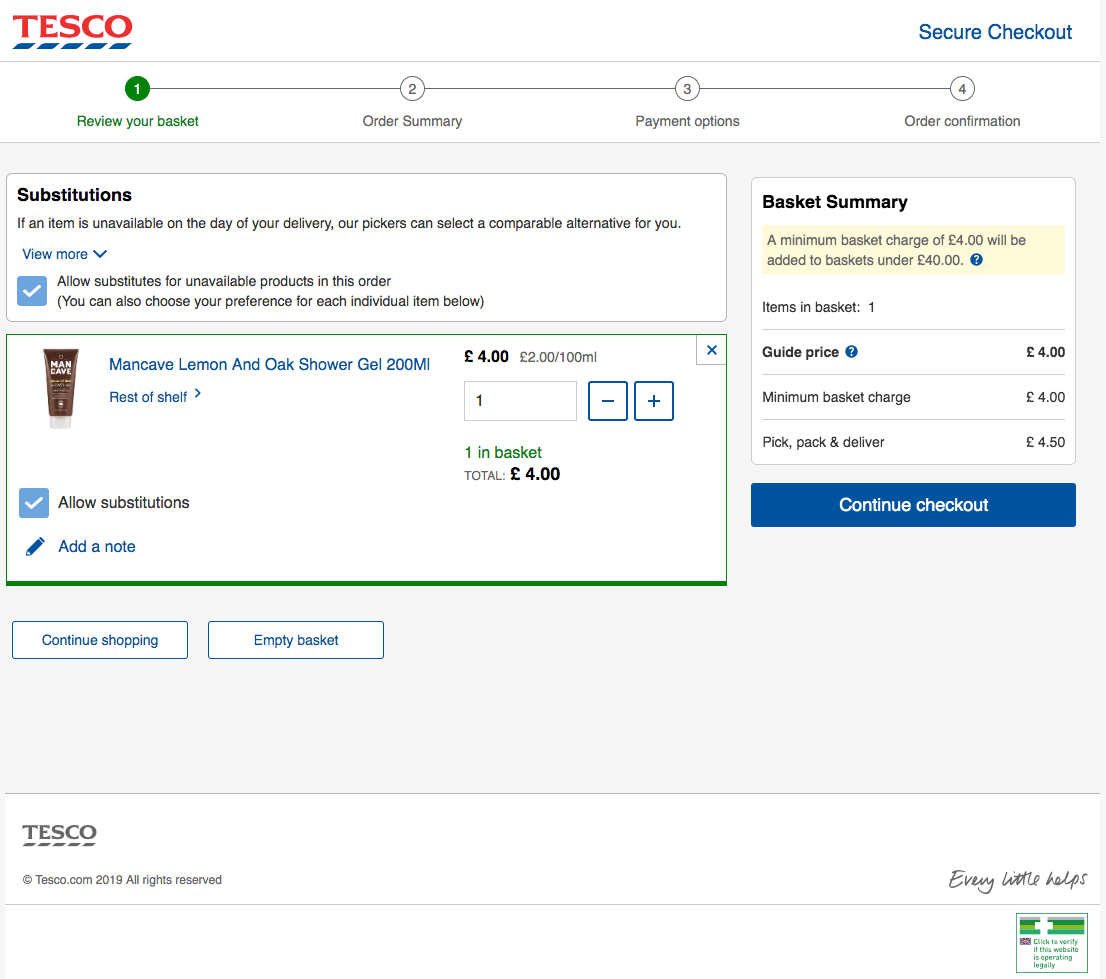This screenshot has height=979, width=1106.
Task: Click the Mancave shower gel product image
Action: (62, 390)
